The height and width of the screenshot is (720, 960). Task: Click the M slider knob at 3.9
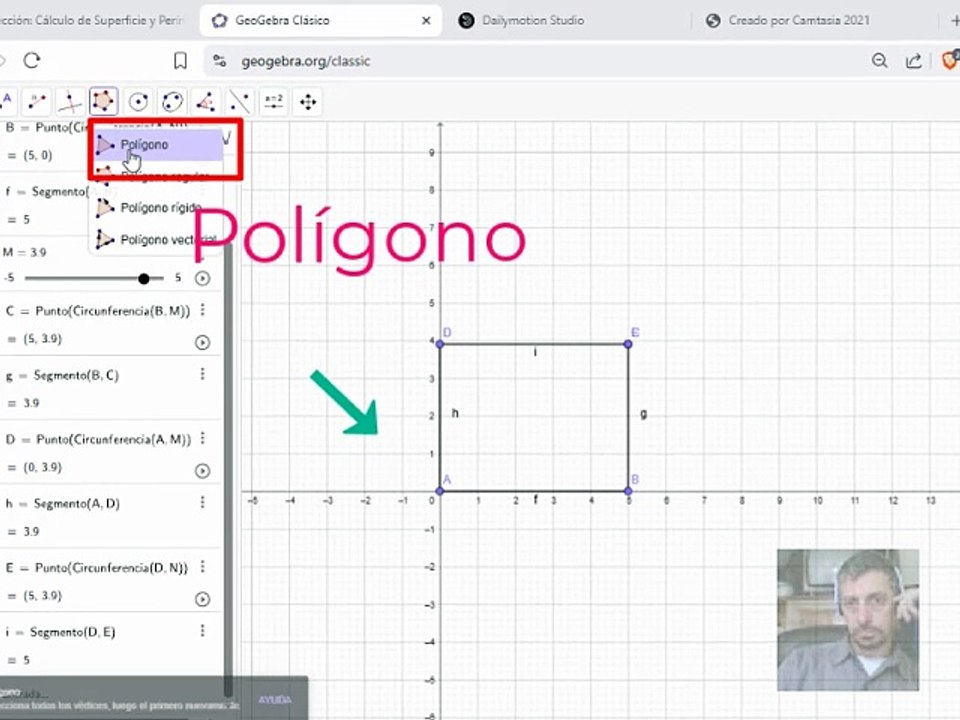[x=143, y=279]
